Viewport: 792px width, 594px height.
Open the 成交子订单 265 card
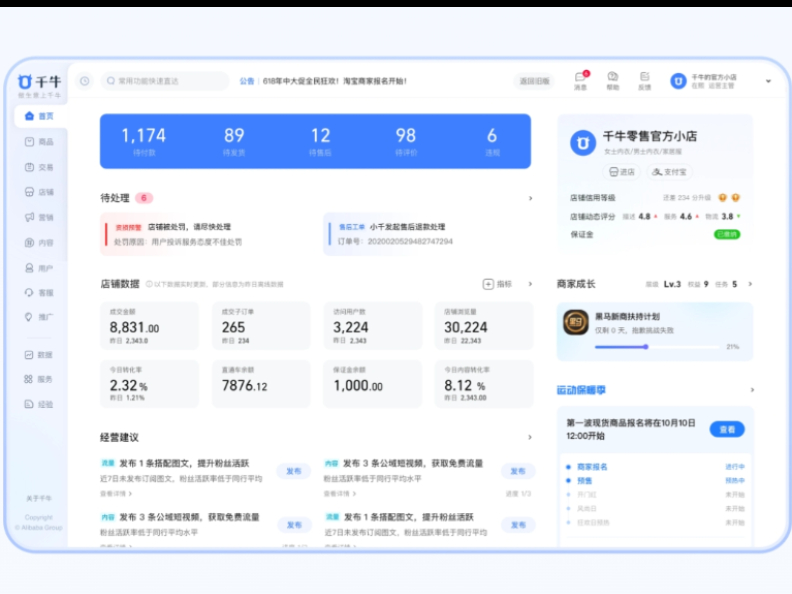[261, 326]
